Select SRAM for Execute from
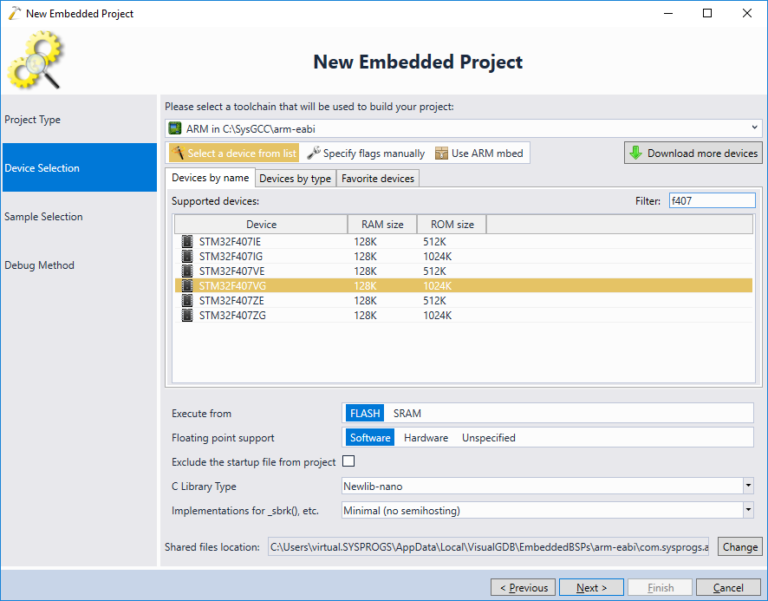768x601 pixels. pos(407,413)
